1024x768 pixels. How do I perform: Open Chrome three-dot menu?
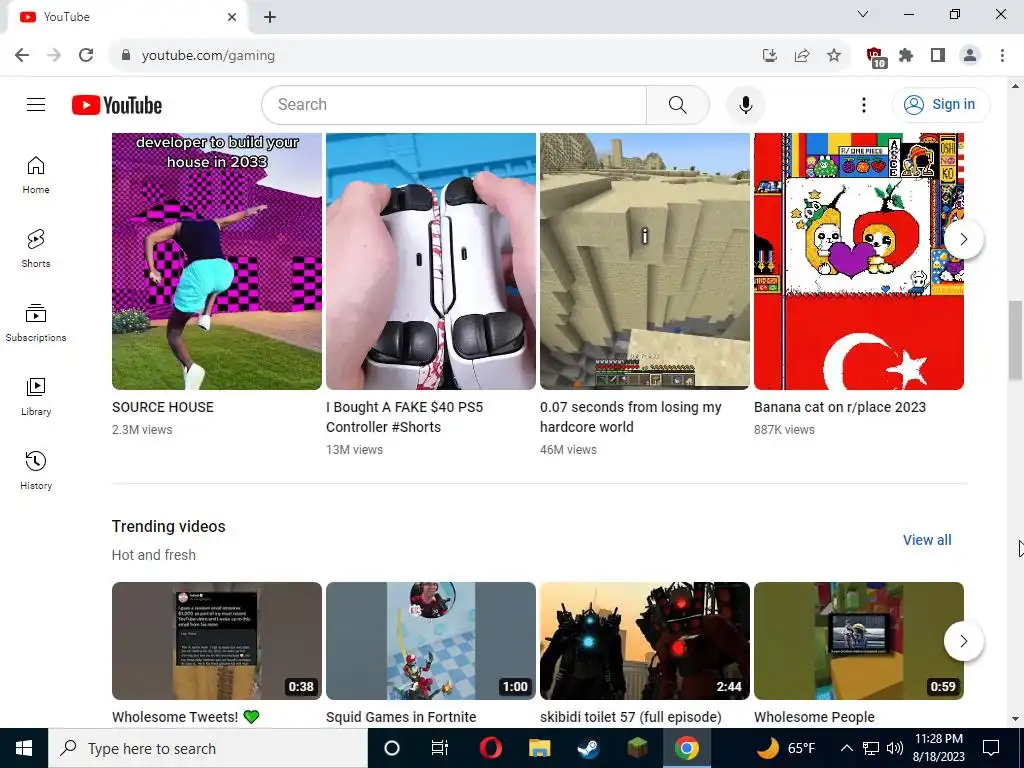point(1002,55)
